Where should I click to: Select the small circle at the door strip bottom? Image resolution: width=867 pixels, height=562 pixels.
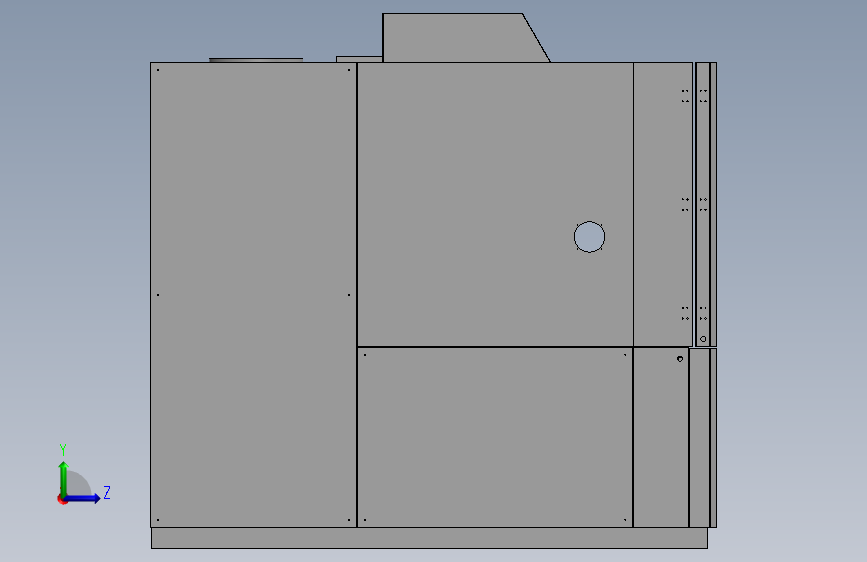click(703, 339)
